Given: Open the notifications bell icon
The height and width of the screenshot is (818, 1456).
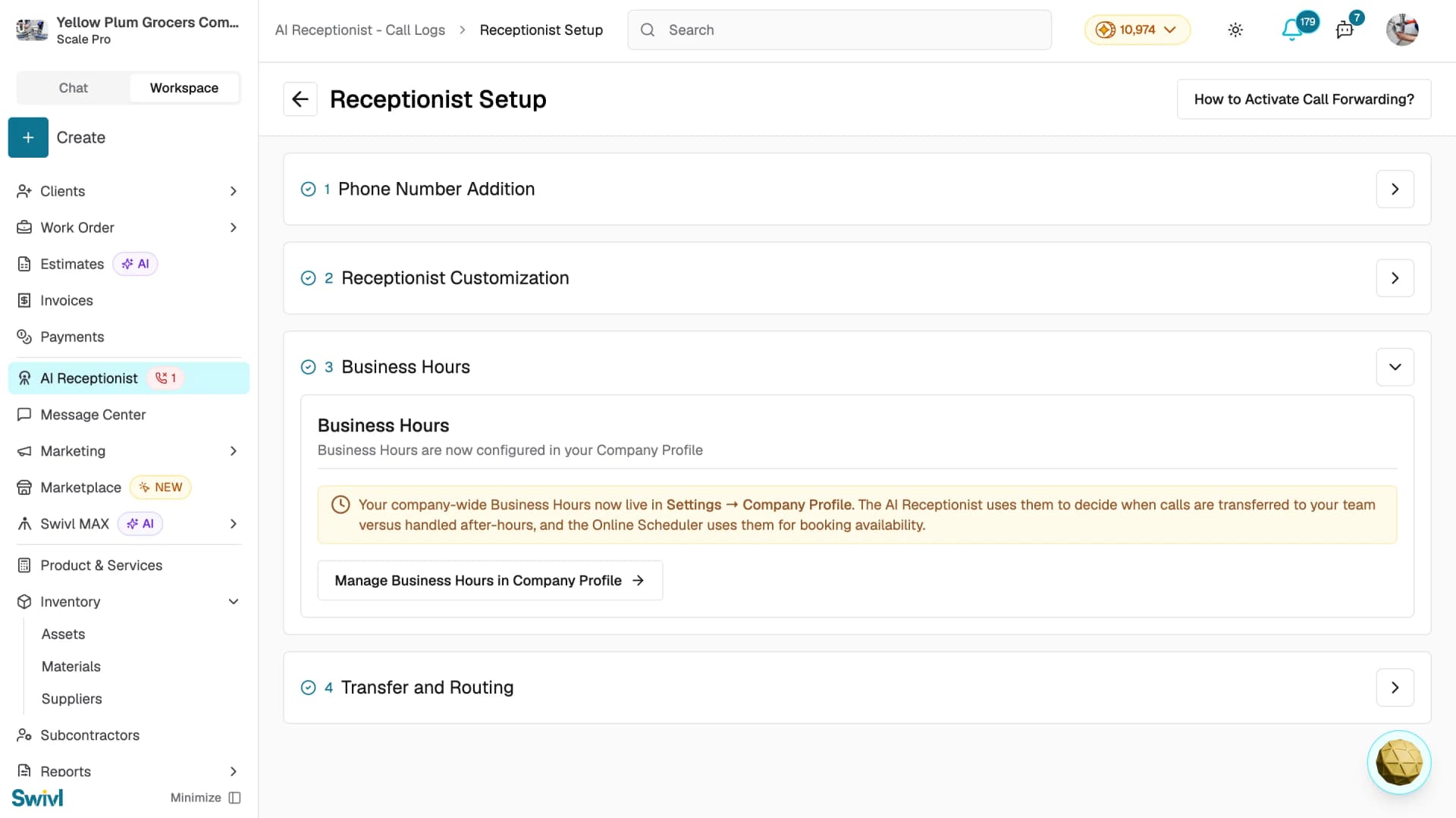Looking at the screenshot, I should pyautogui.click(x=1291, y=30).
